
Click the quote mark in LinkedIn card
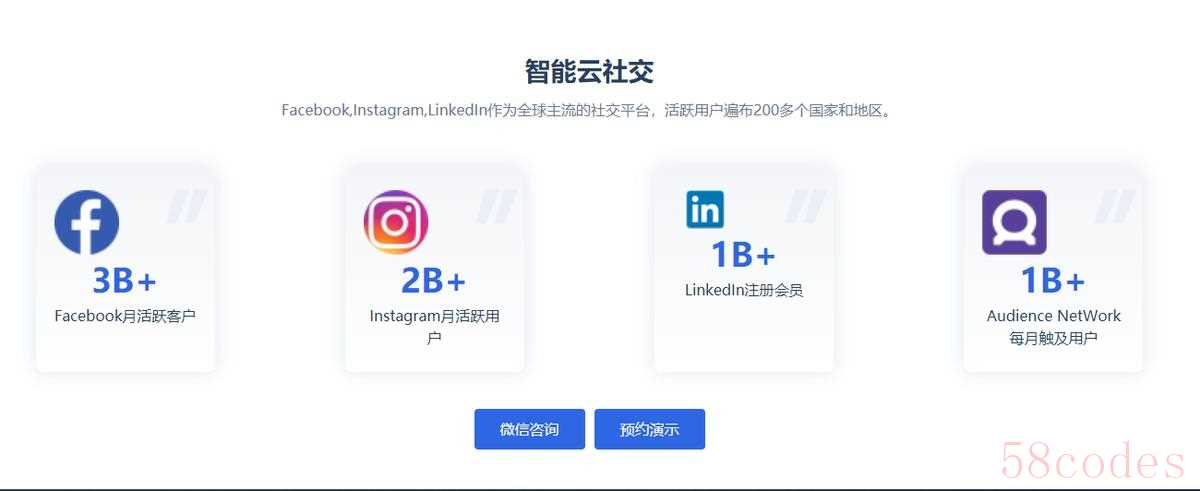point(805,205)
